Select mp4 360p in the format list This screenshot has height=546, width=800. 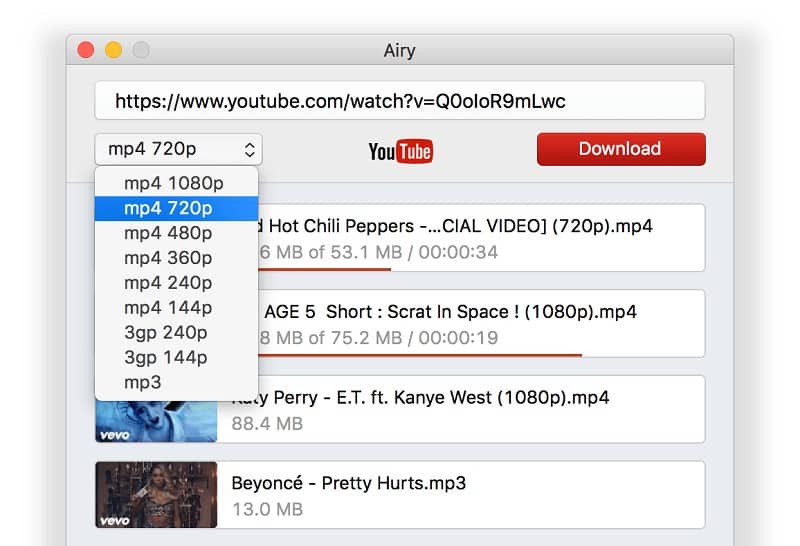168,258
